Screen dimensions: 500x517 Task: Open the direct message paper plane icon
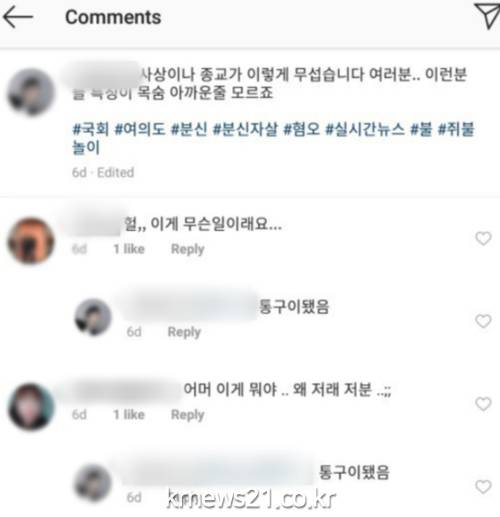tap(487, 16)
